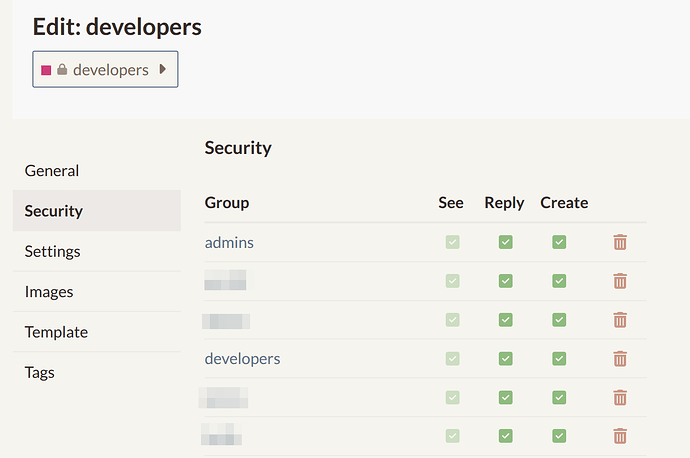Toggle See permission for admins
Viewport: 690px width, 458px height.
[452, 242]
